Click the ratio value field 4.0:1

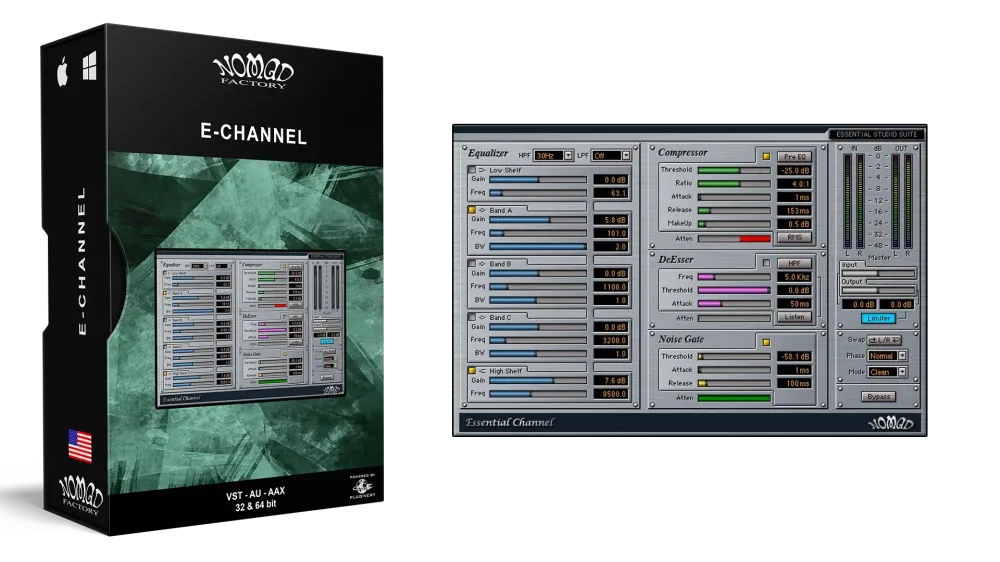pos(795,184)
